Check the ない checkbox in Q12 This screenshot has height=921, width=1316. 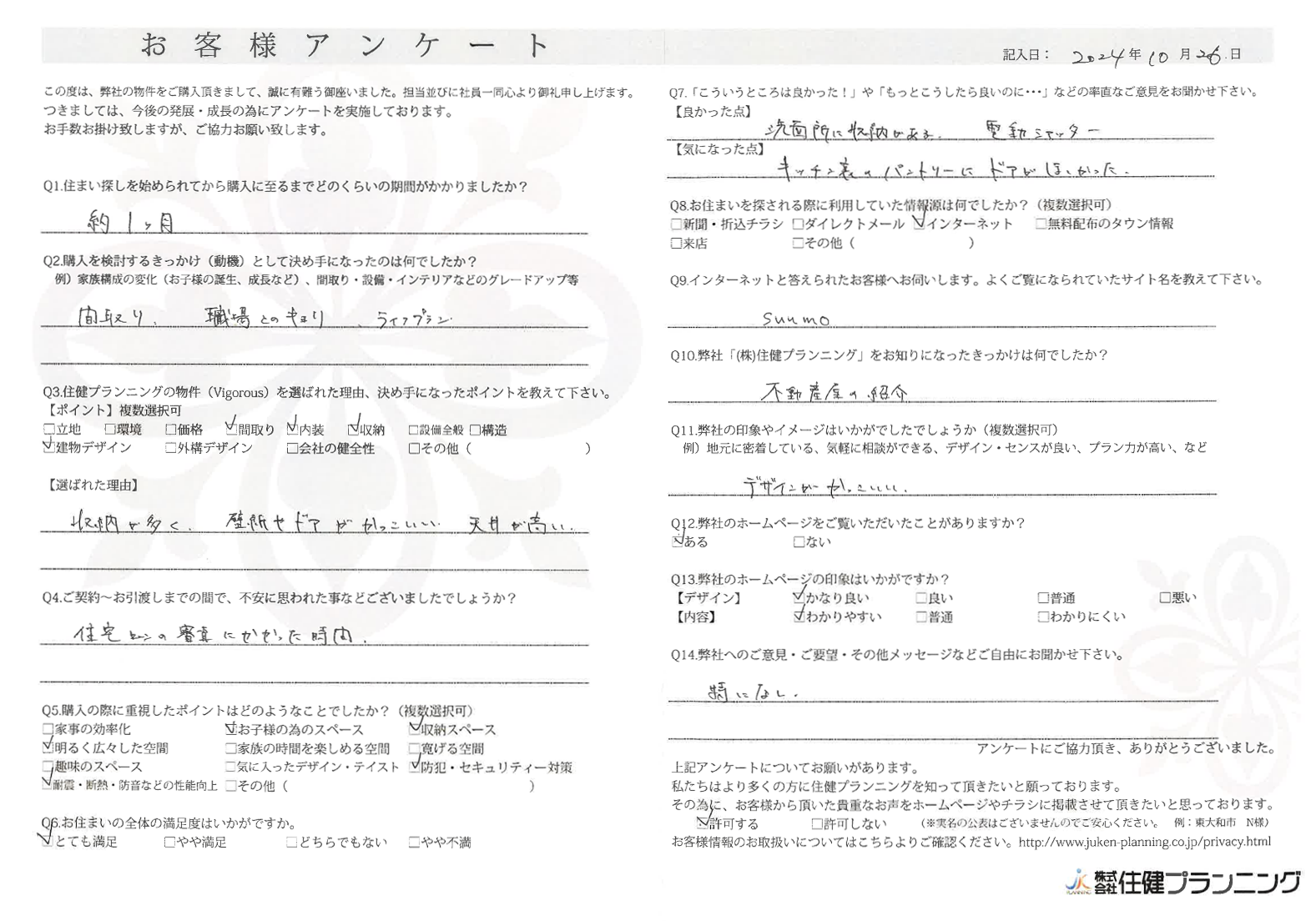799,542
